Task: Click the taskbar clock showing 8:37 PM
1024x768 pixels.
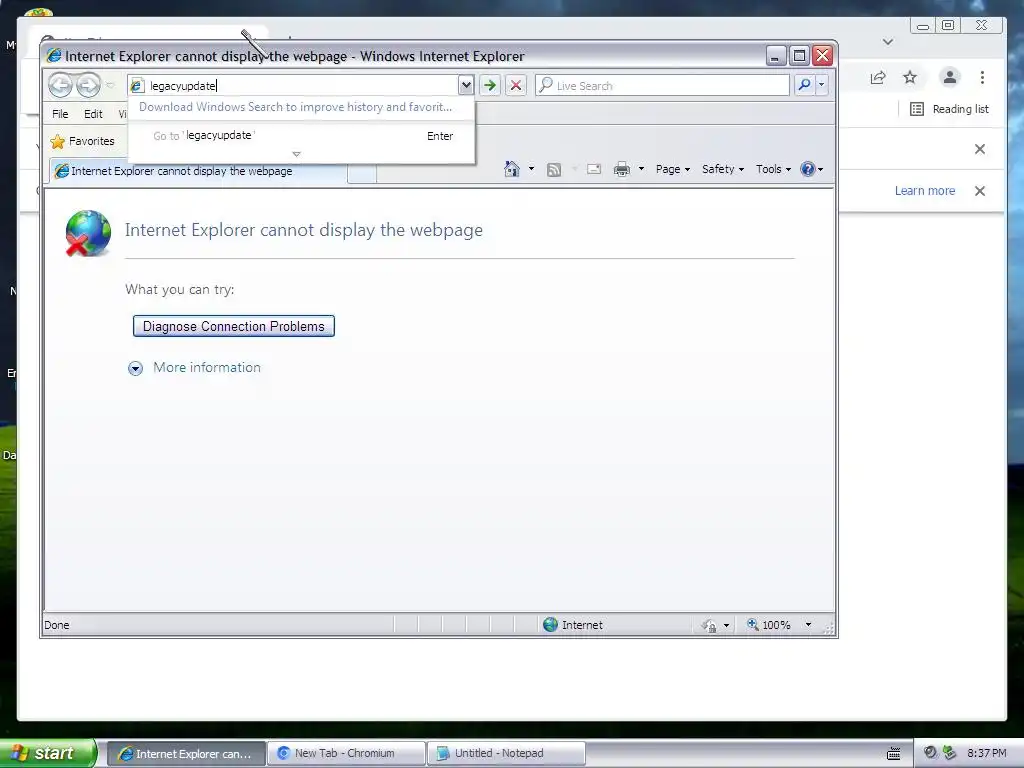Action: coord(987,753)
